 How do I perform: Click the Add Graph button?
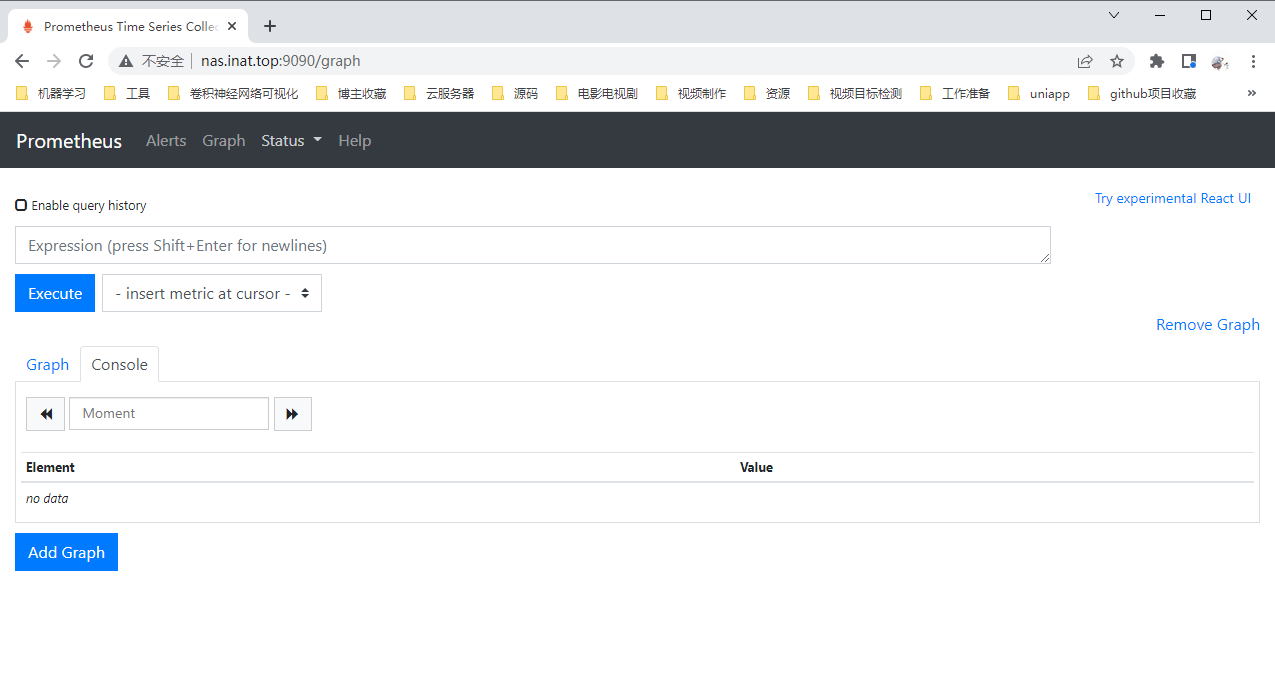66,552
